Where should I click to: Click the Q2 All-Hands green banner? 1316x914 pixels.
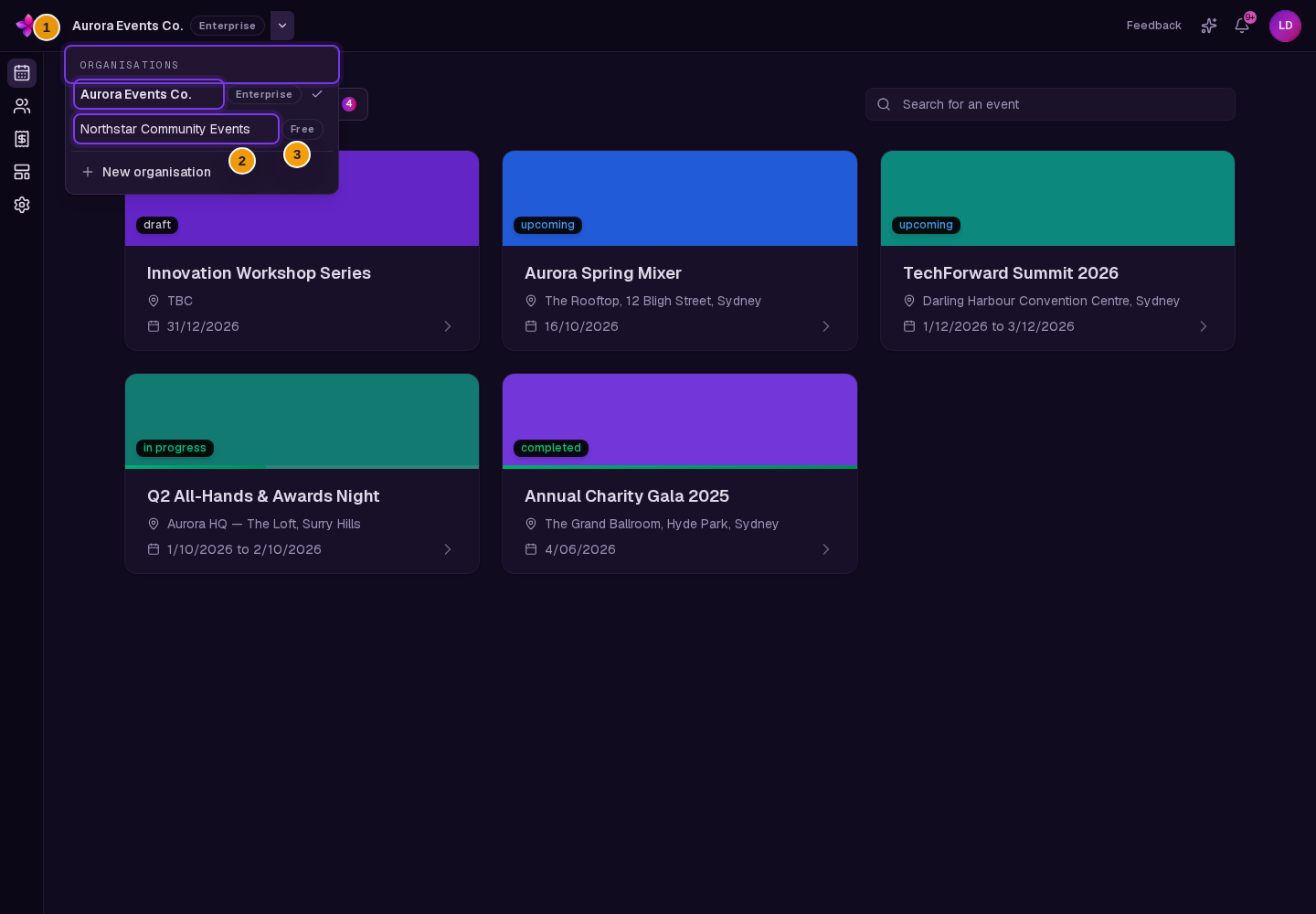point(302,420)
